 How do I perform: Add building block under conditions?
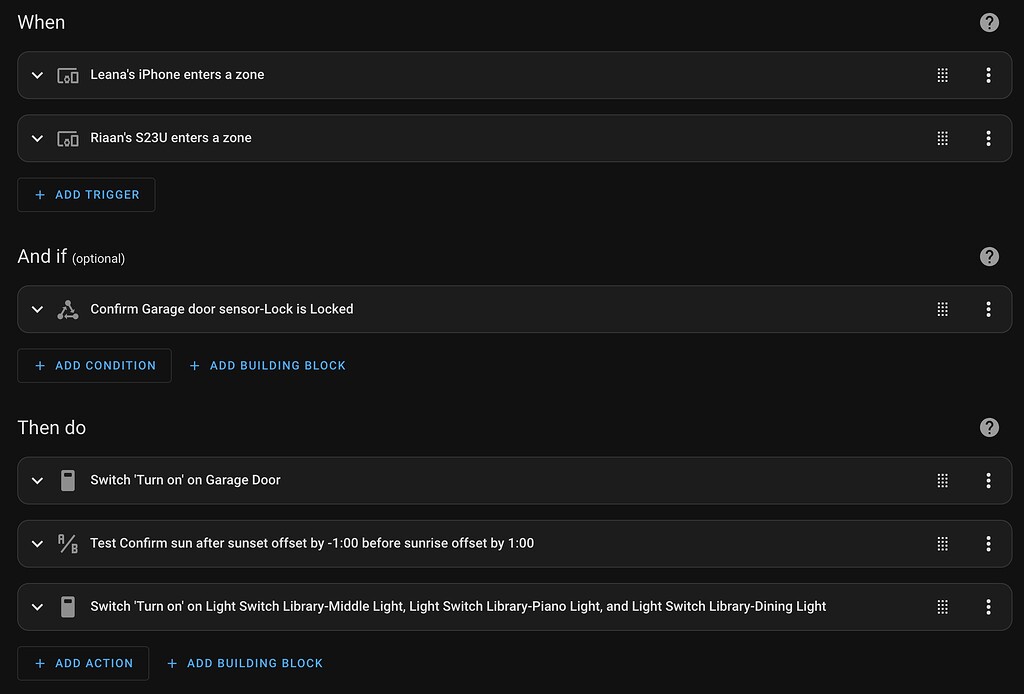(x=267, y=366)
